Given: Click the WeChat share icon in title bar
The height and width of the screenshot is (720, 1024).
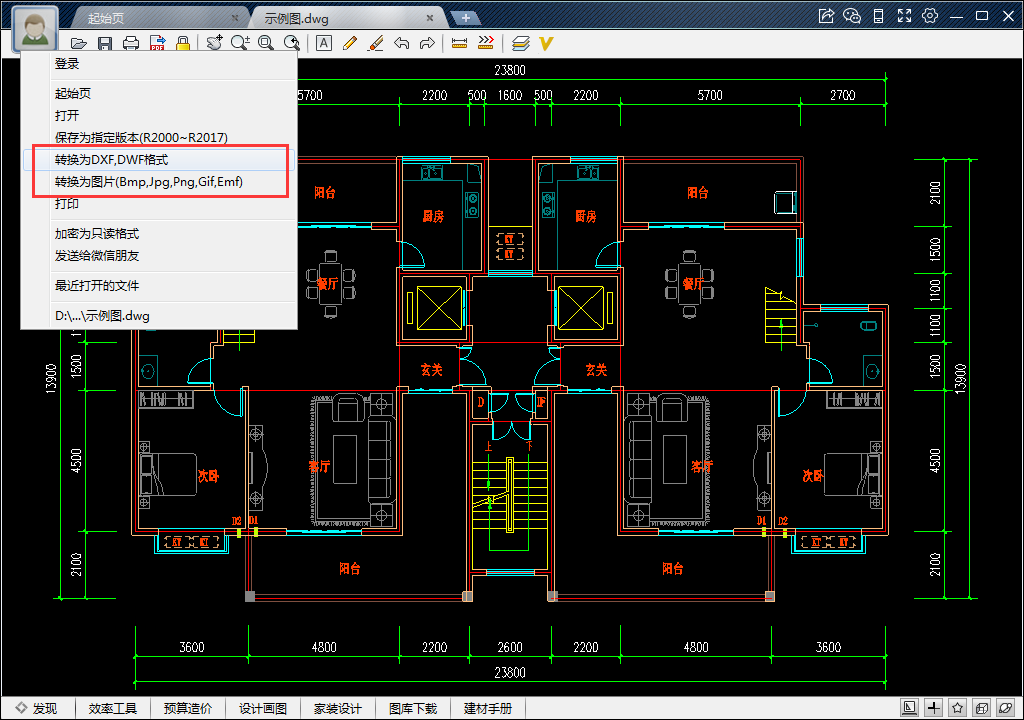Looking at the screenshot, I should [852, 16].
